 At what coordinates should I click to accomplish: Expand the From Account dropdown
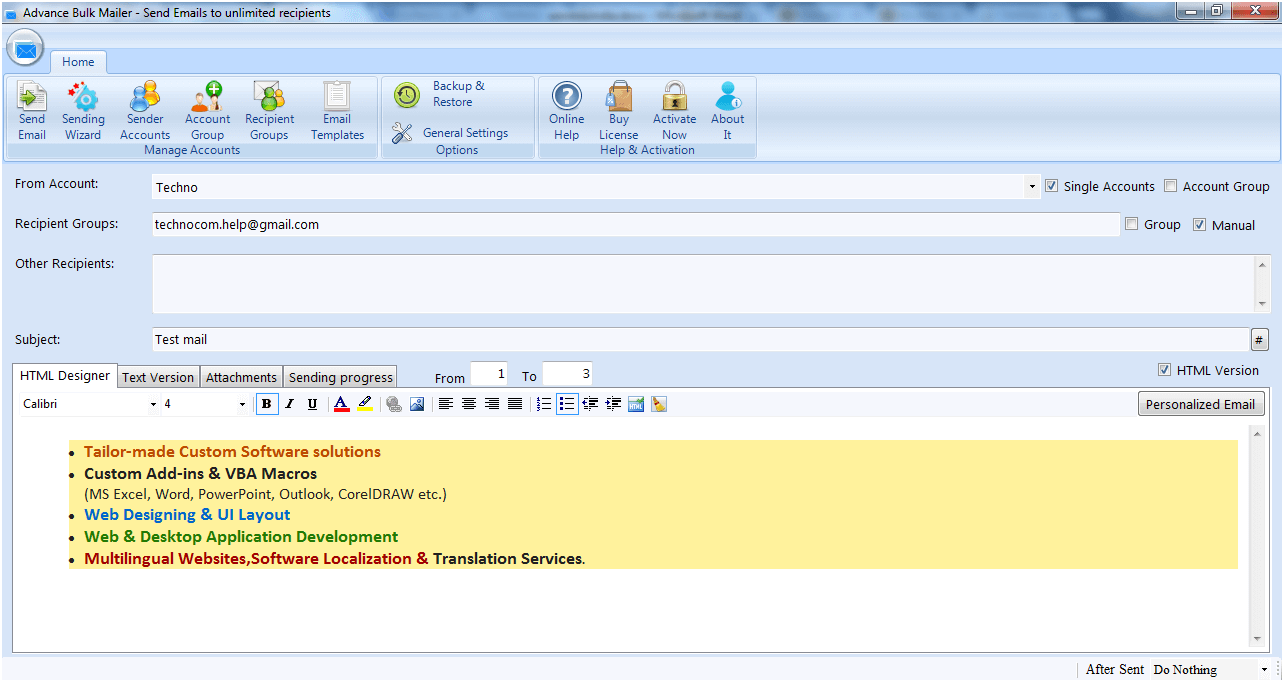tap(1032, 187)
